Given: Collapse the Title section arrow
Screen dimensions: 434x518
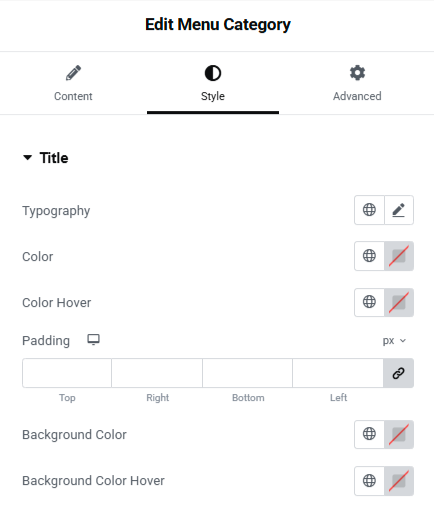Looking at the screenshot, I should tap(27, 157).
